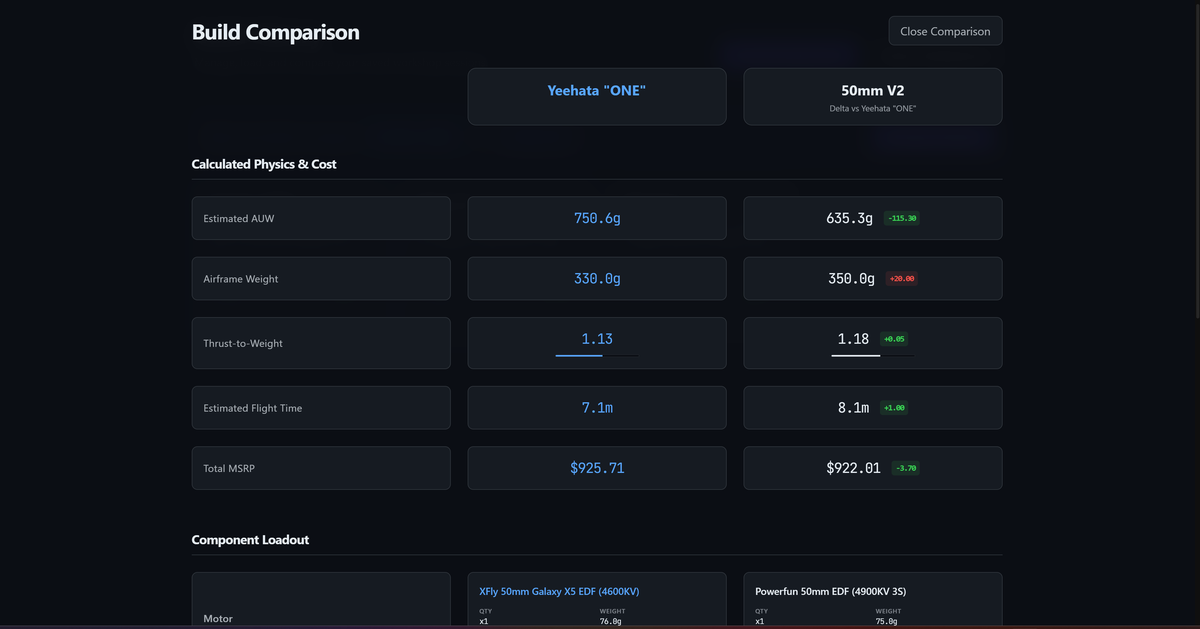Click the -3.70 MSRP difference badge
1200x629 pixels.
(905, 468)
